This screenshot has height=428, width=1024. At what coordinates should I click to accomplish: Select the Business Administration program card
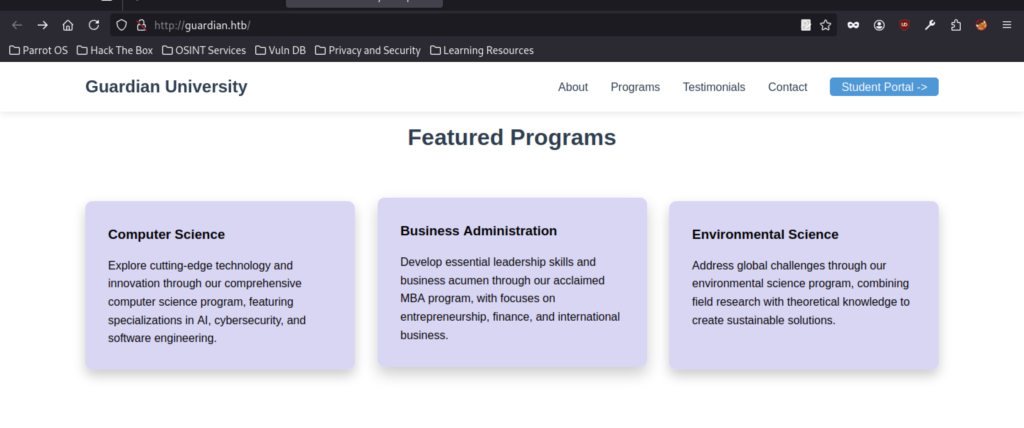coord(512,282)
